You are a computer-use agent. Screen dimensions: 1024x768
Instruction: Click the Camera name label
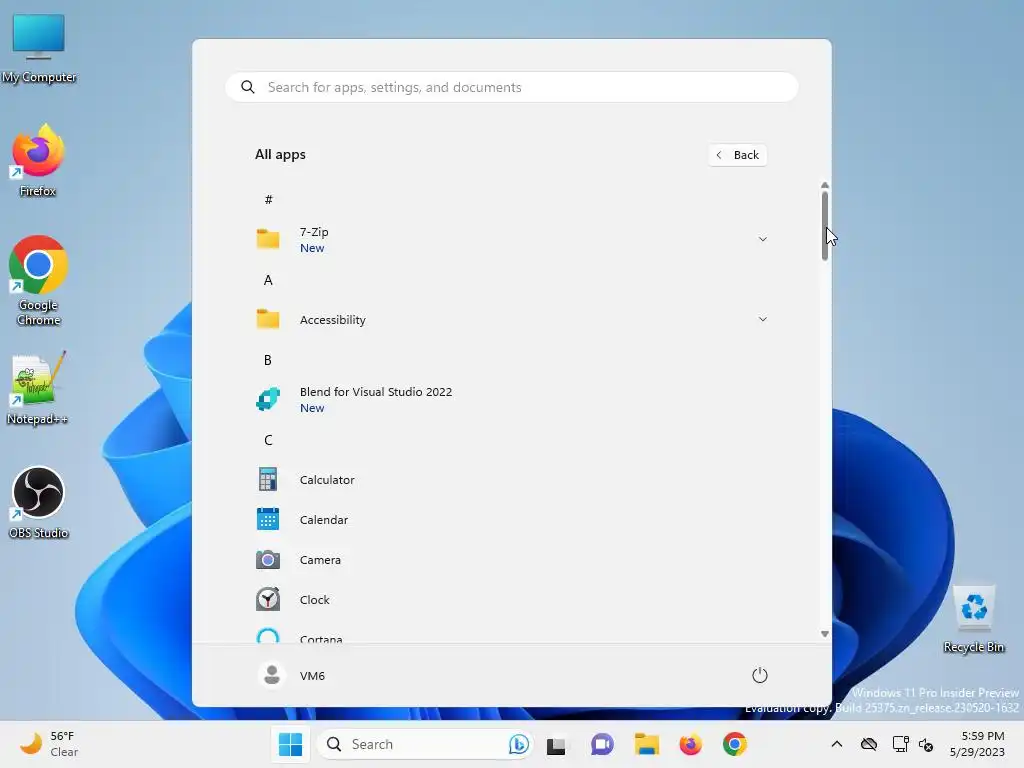click(320, 560)
